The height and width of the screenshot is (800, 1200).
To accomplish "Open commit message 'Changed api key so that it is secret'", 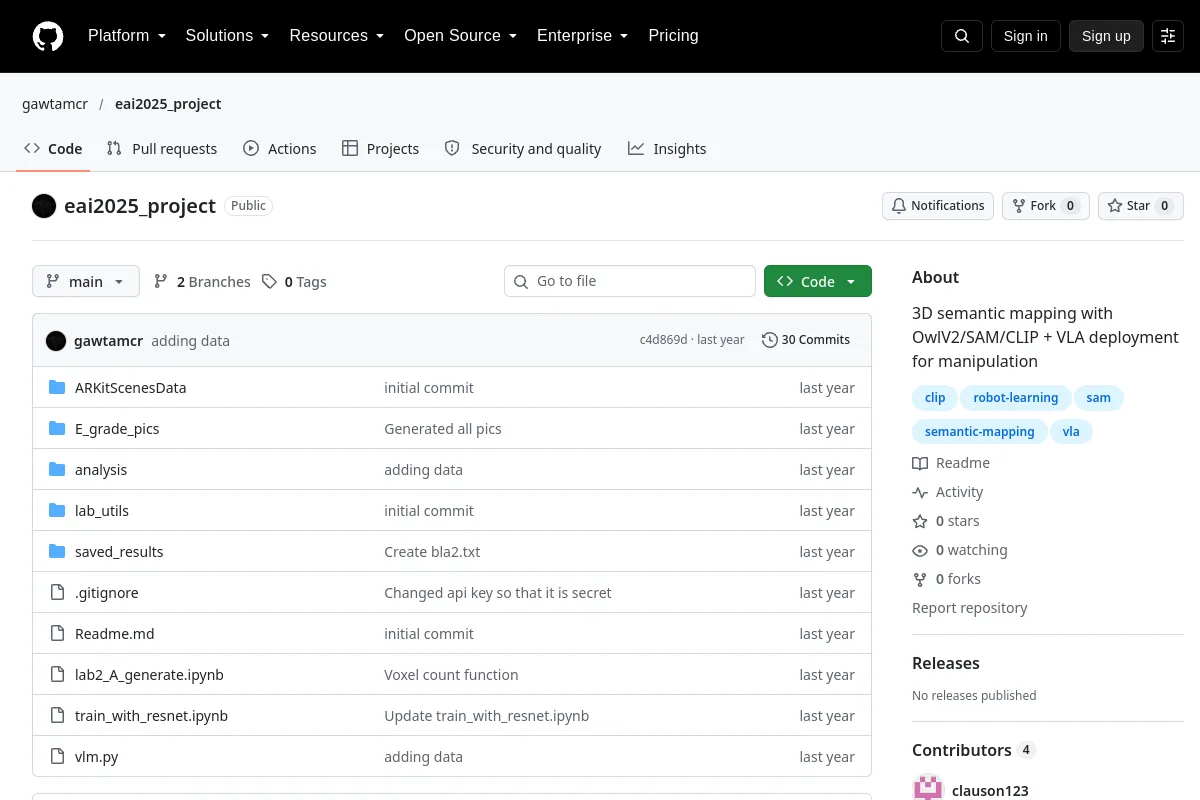I will pos(498,593).
